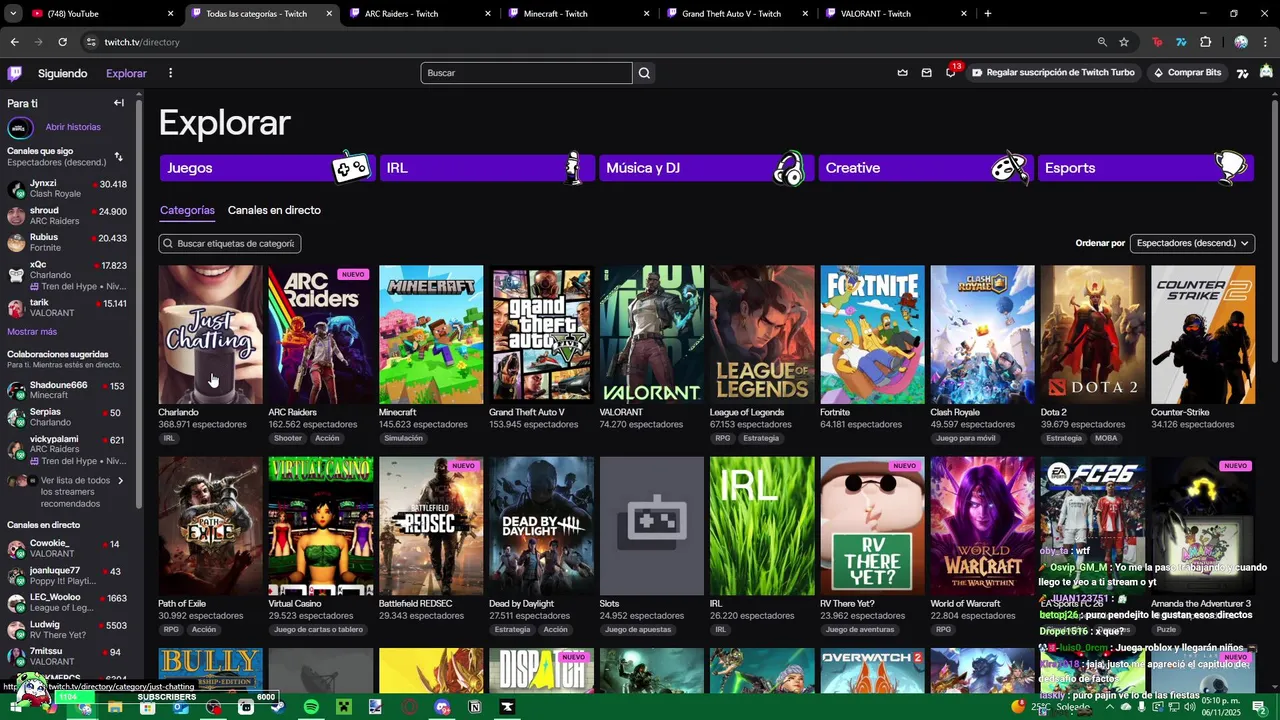Open Prime loot crown icon
This screenshot has height=720, width=1280.
[x=903, y=73]
